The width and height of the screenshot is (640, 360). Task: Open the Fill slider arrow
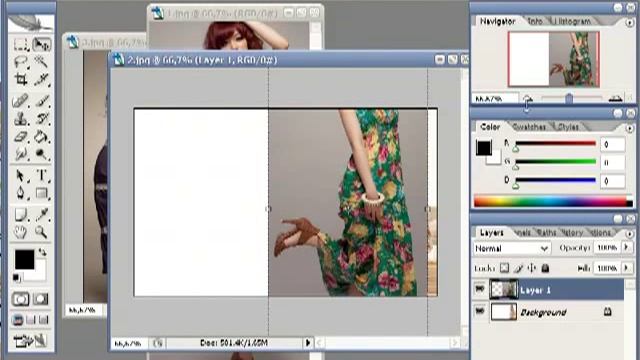[627, 268]
